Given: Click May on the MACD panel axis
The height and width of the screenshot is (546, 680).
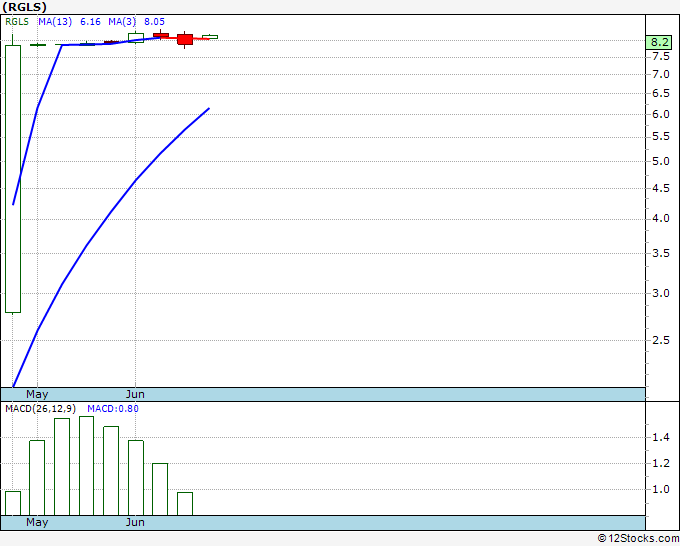Looking at the screenshot, I should pyautogui.click(x=37, y=522).
